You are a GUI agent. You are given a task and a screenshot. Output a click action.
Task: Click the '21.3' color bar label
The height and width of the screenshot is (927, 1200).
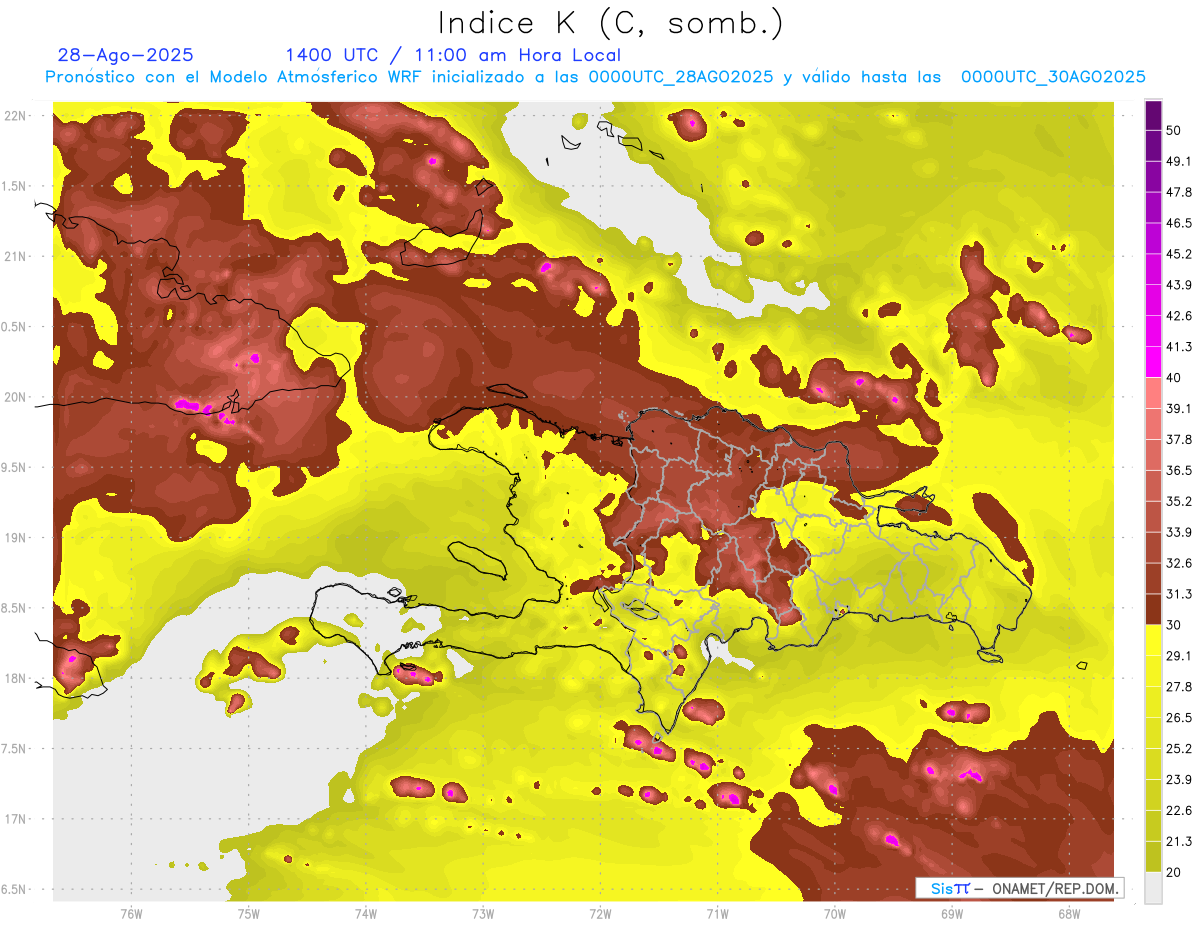[1179, 841]
